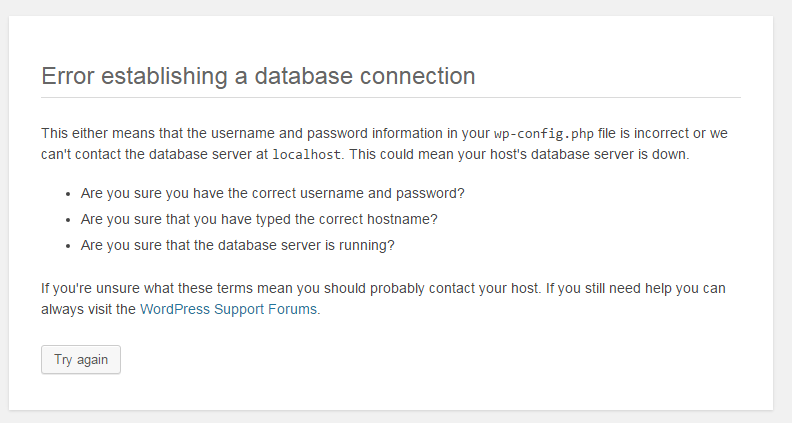Click the localhost server name text

click(x=307, y=154)
